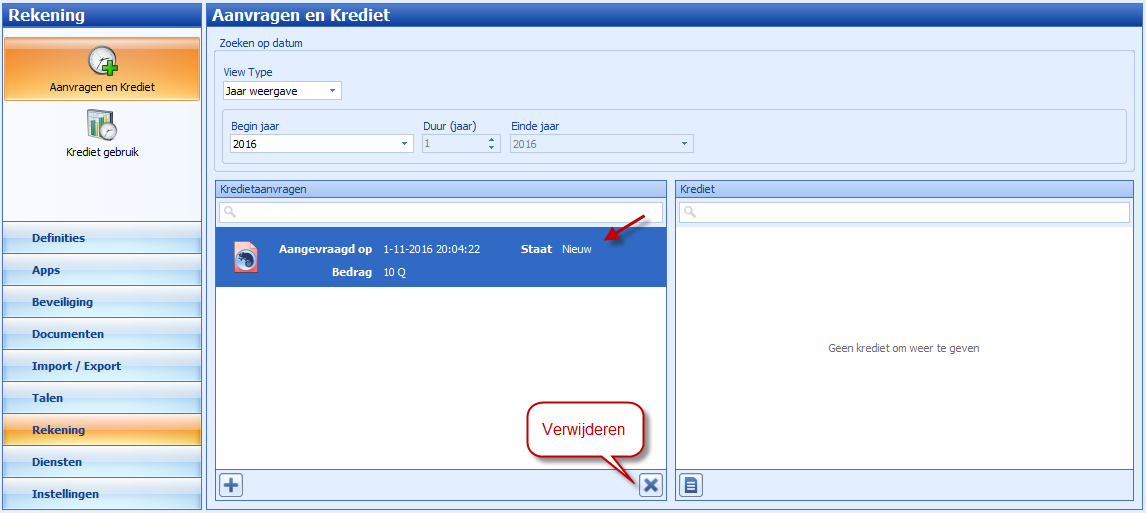1146x513 pixels.
Task: Open the Apps section
Action: 102,270
